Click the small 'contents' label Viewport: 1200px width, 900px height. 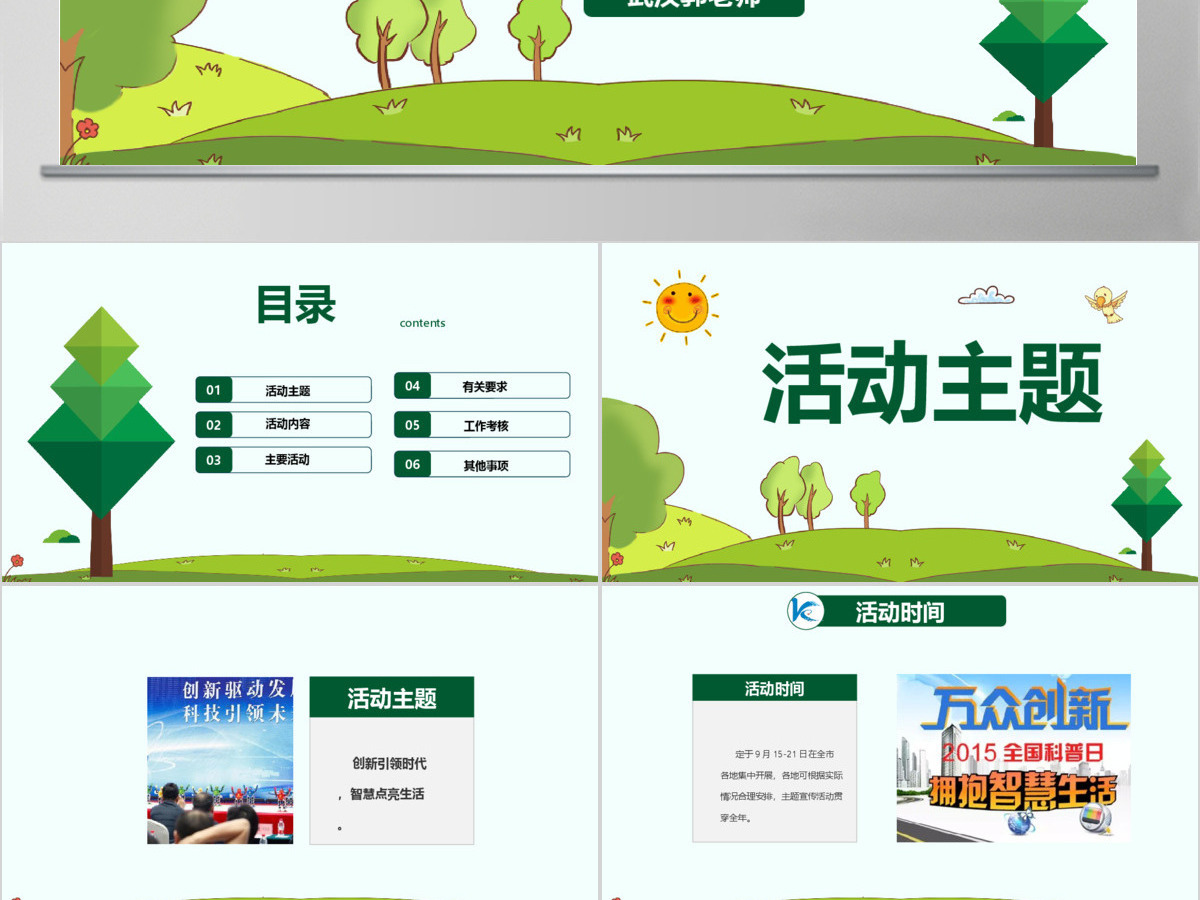(422, 323)
